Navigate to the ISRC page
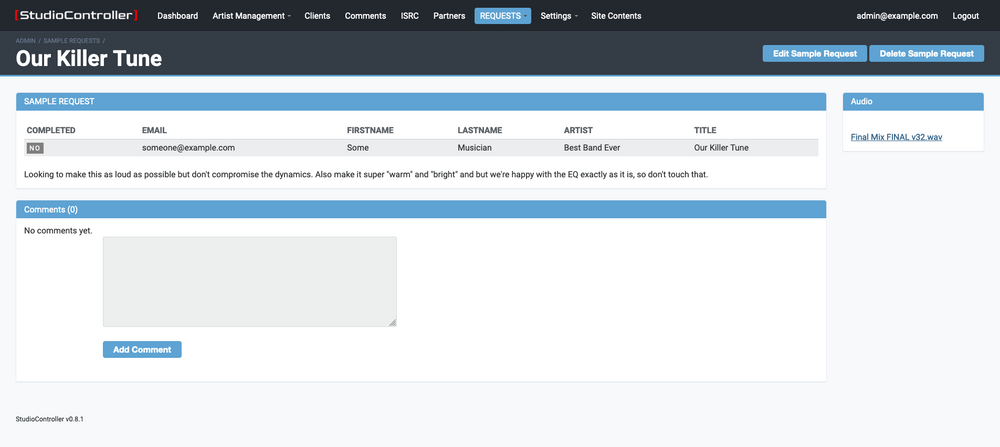Viewport: 1000px width, 447px height. (409, 16)
